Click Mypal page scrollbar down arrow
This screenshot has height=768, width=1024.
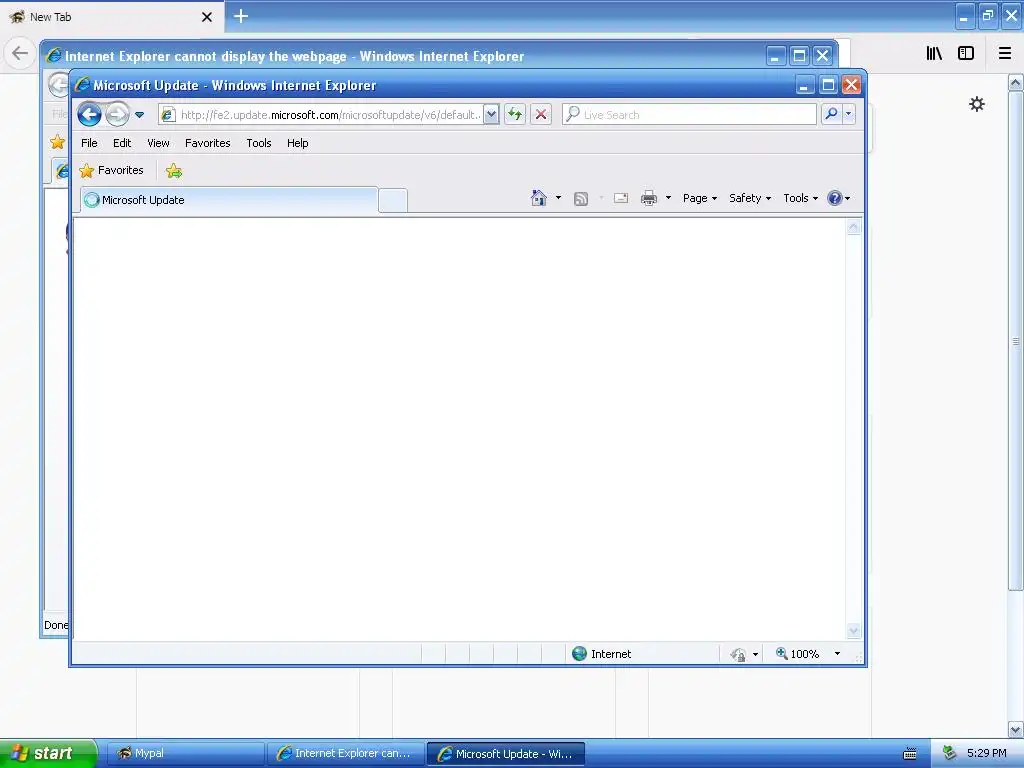[x=1016, y=729]
